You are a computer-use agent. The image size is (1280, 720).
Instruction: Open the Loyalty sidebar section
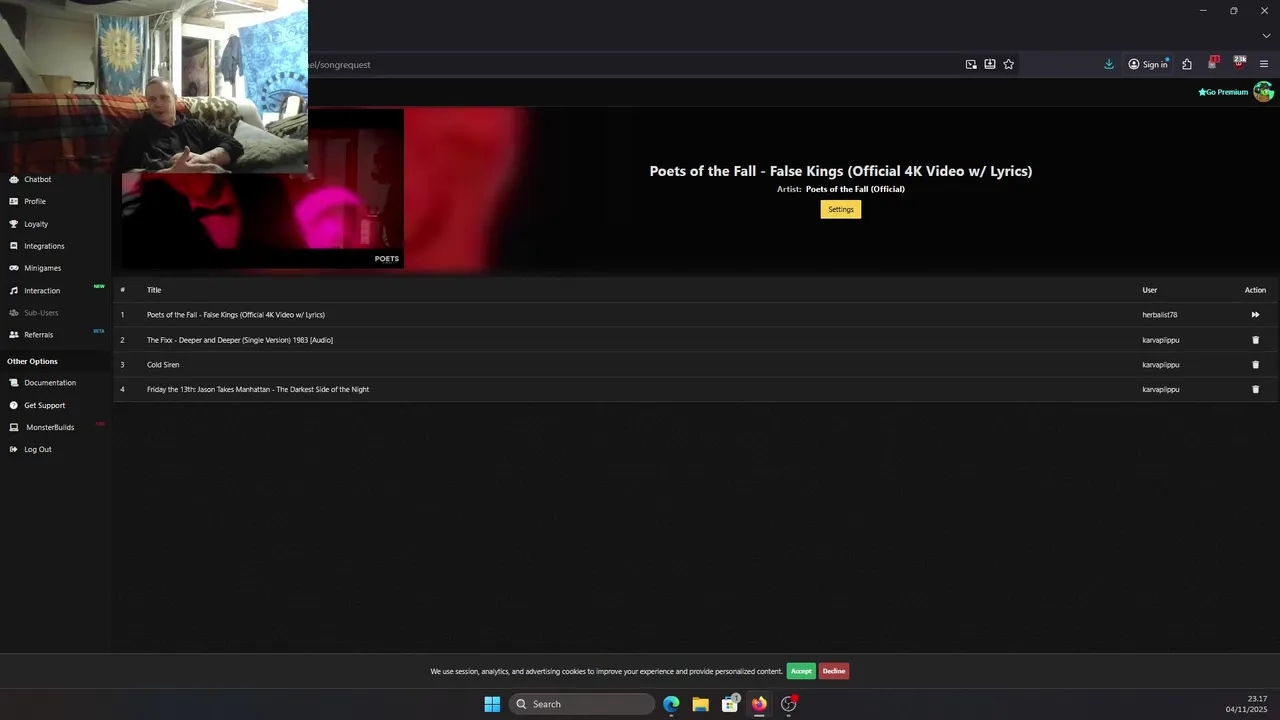point(36,224)
